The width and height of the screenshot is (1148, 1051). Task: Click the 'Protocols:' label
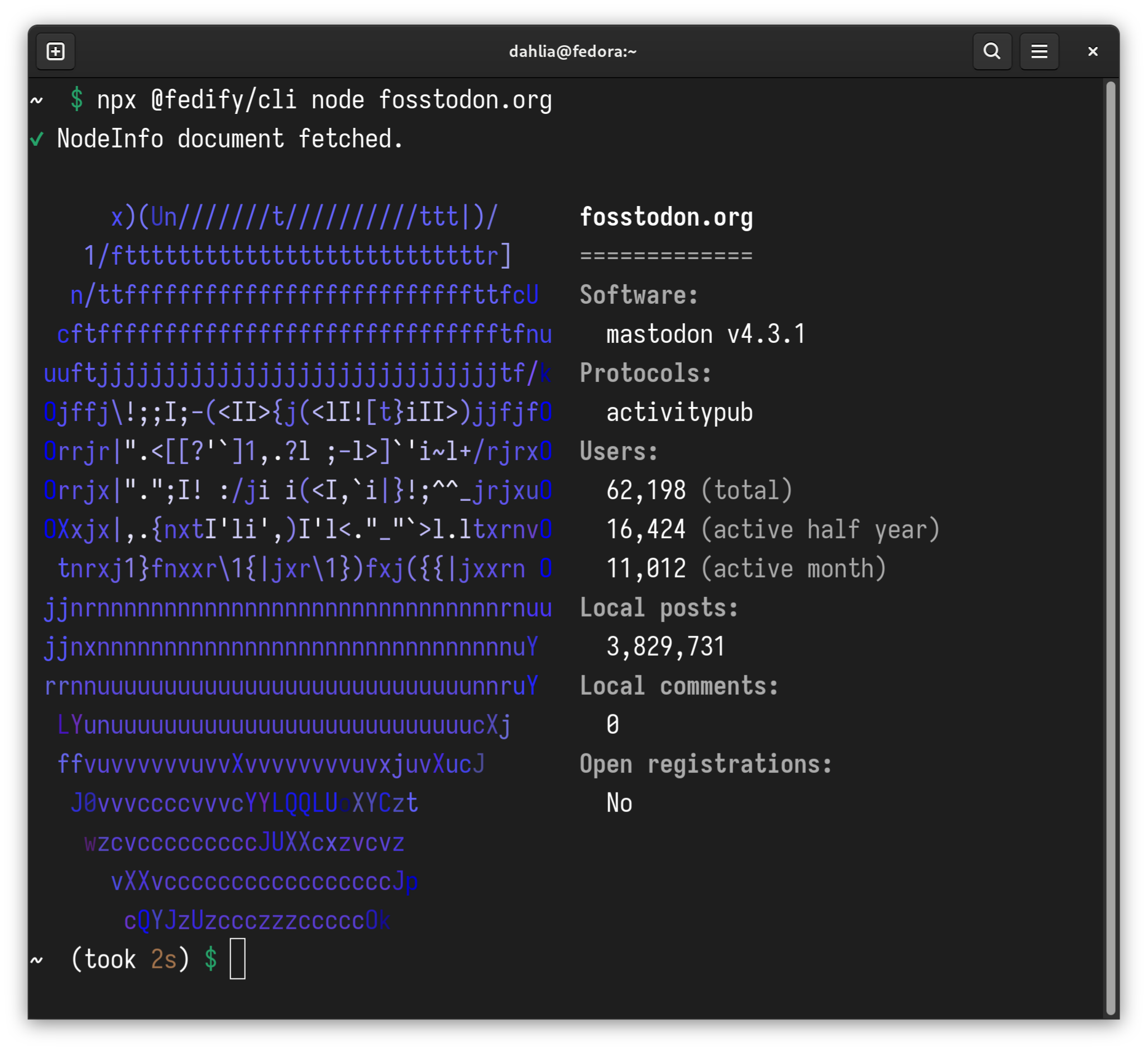tap(645, 374)
